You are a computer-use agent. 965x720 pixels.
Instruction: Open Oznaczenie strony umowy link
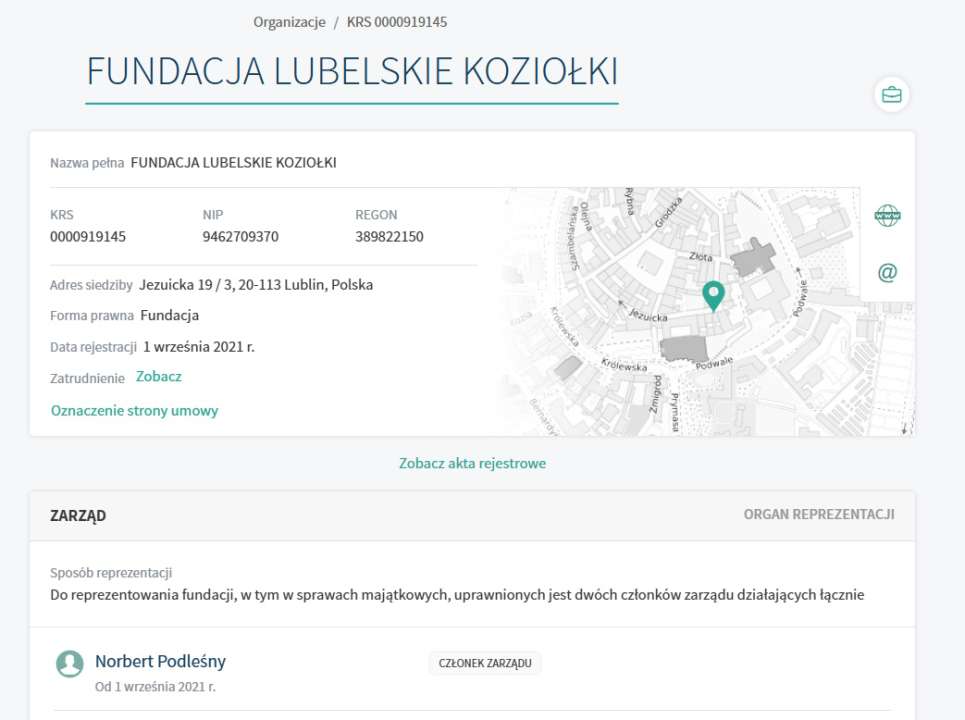point(134,410)
